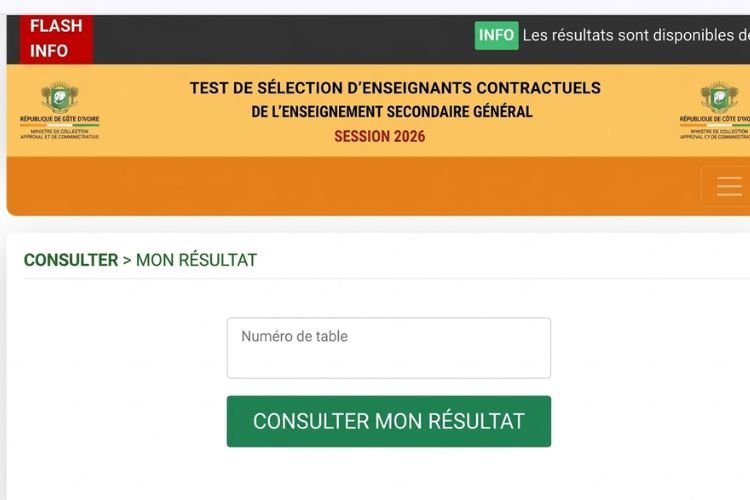Click the L'ENSEIGNEMENT SECONDAIRE GÉNÉRAL subtitle
Screen dimensions: 750x500
click(x=392, y=112)
